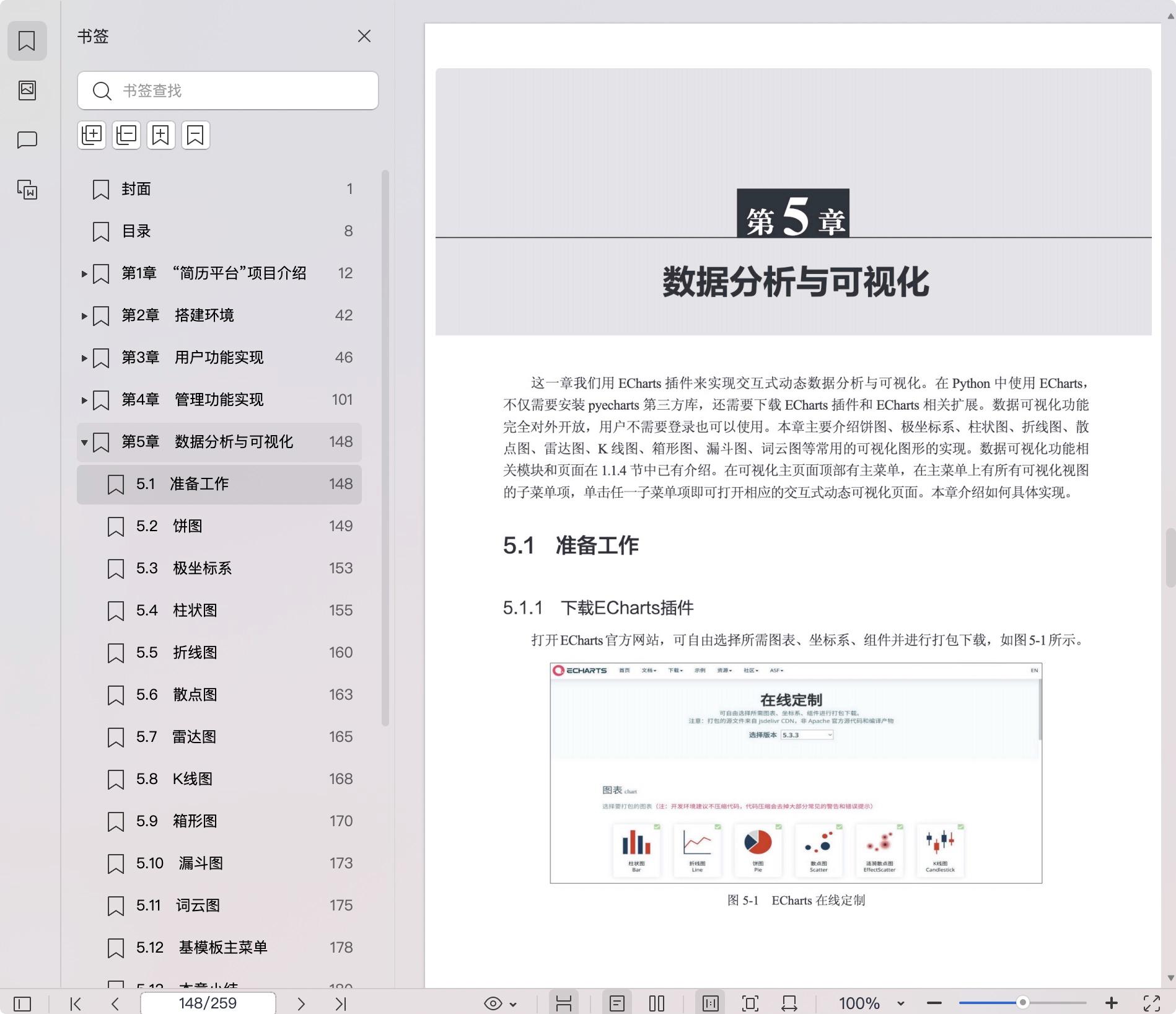Expand the 第4章 管理功能实现 arrow
The image size is (1176, 1014).
pyautogui.click(x=84, y=400)
